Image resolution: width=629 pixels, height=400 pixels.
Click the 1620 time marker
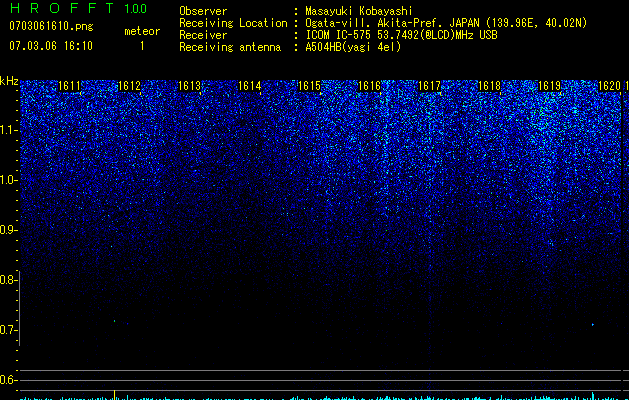click(x=609, y=86)
